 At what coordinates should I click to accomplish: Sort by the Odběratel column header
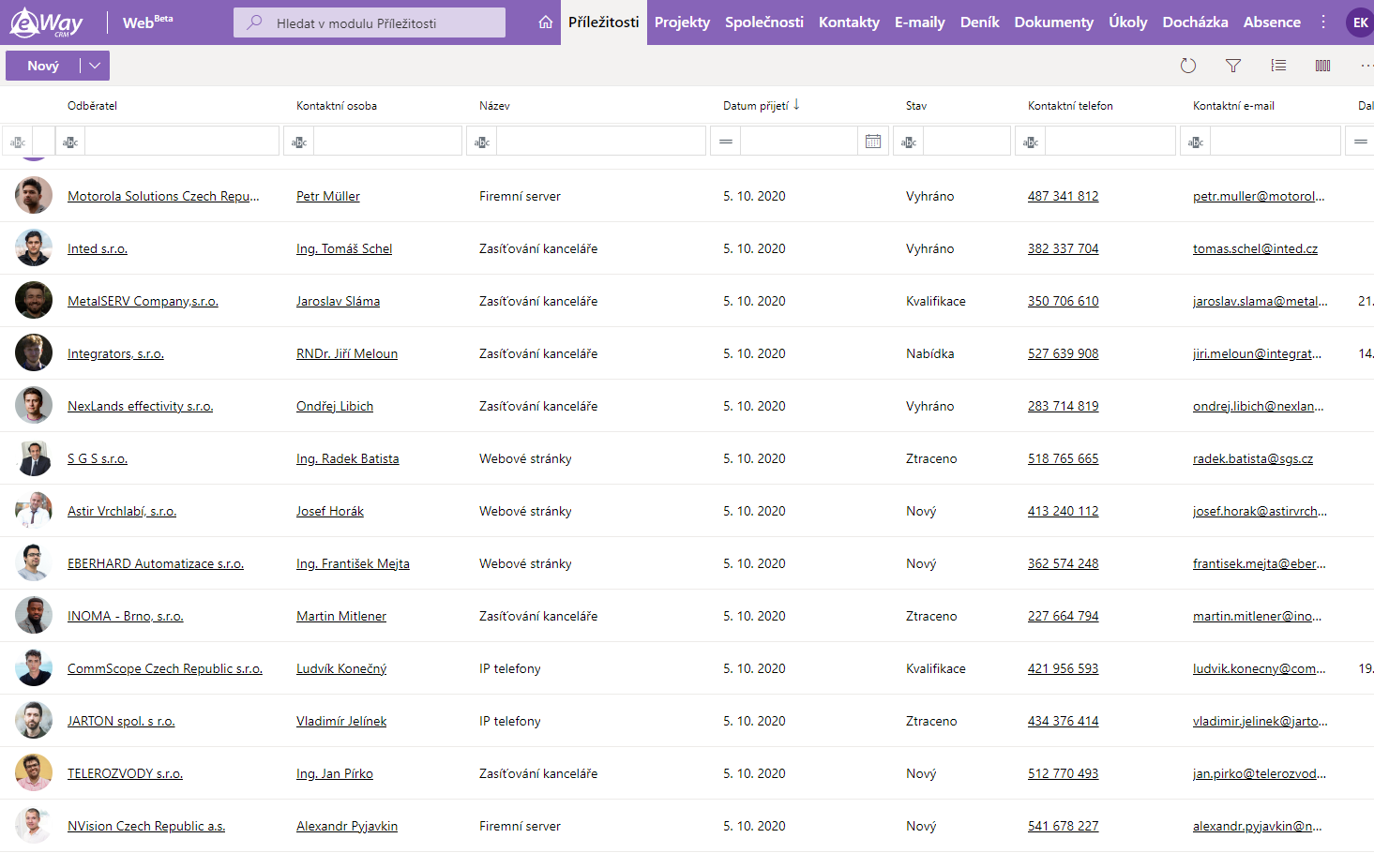[92, 106]
